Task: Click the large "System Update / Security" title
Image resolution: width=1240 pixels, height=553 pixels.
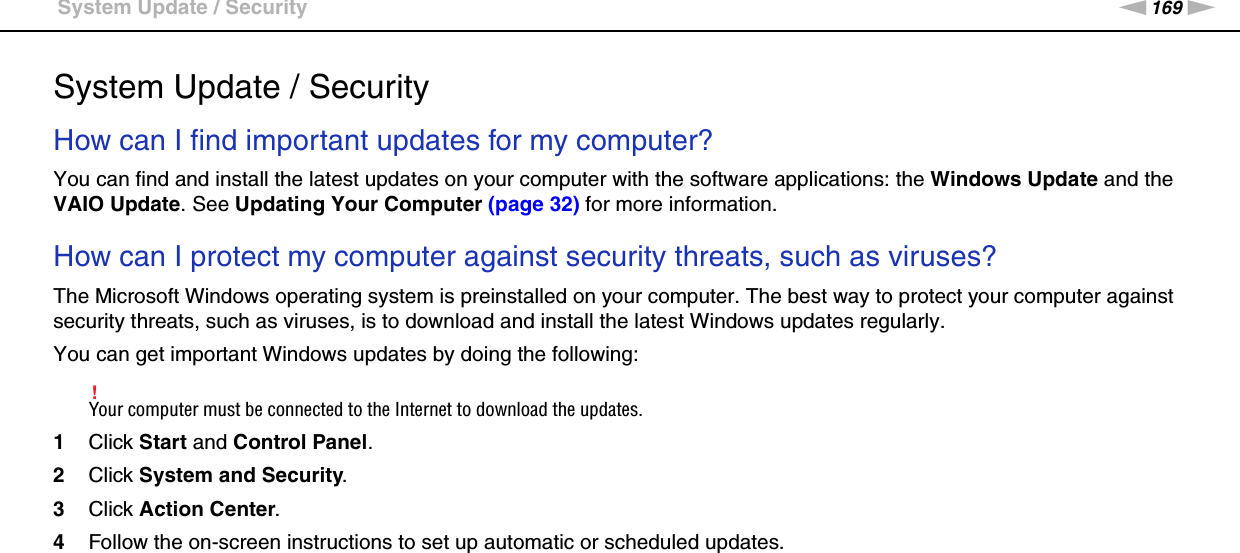Action: [x=241, y=87]
